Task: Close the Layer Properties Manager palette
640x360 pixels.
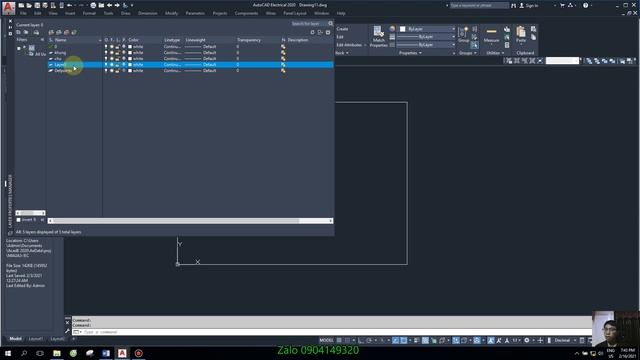Action: pyautogui.click(x=10, y=21)
